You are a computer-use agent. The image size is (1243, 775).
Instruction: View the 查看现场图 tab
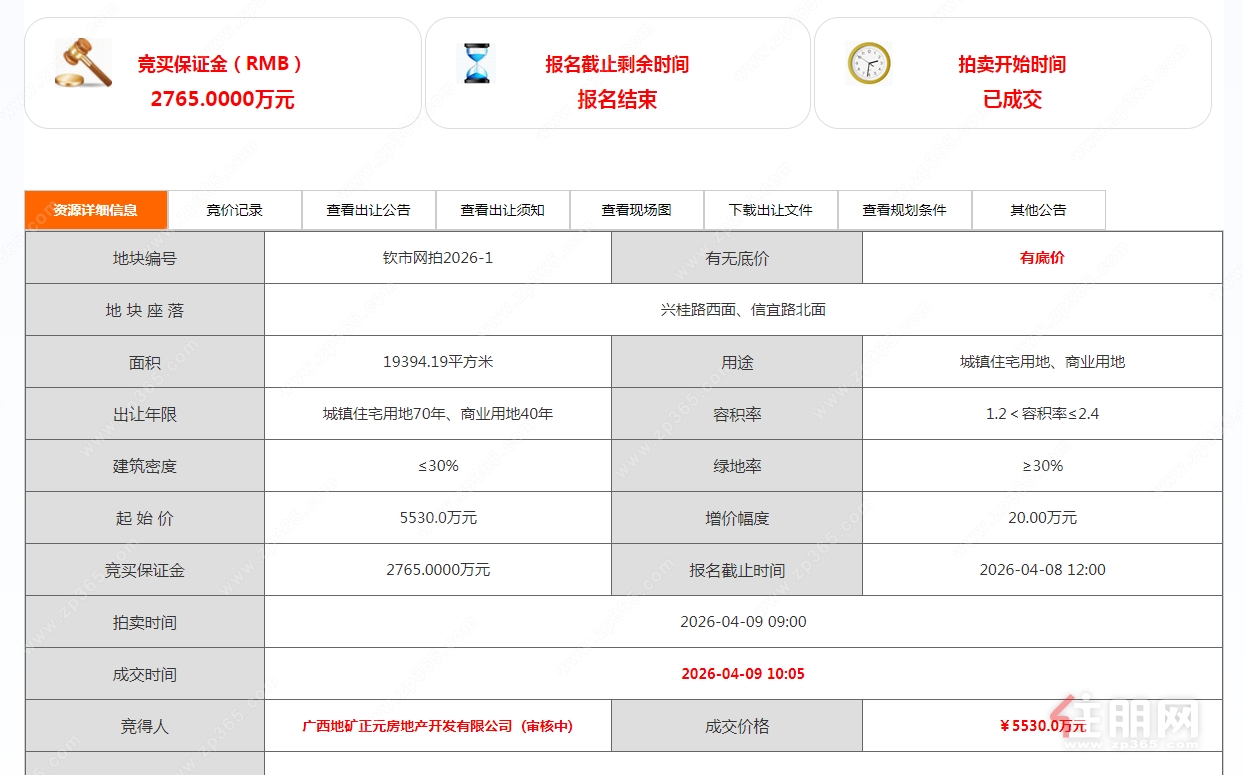pyautogui.click(x=637, y=210)
